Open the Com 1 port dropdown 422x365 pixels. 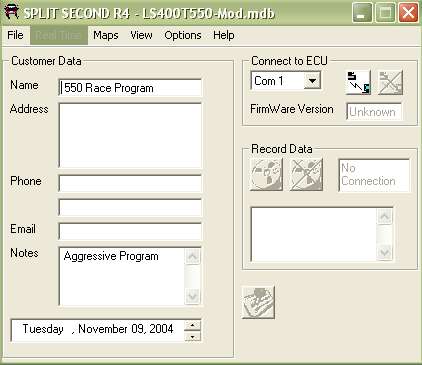pyautogui.click(x=312, y=81)
